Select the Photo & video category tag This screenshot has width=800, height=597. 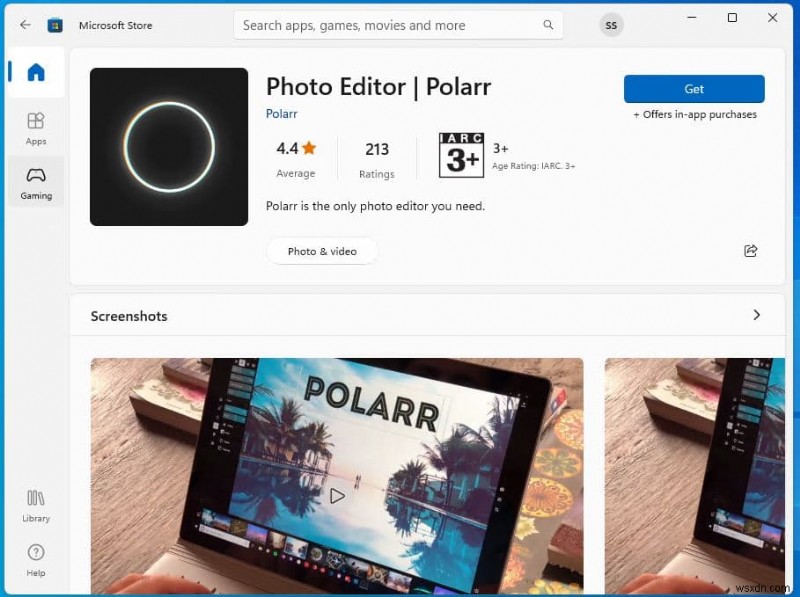click(x=321, y=251)
